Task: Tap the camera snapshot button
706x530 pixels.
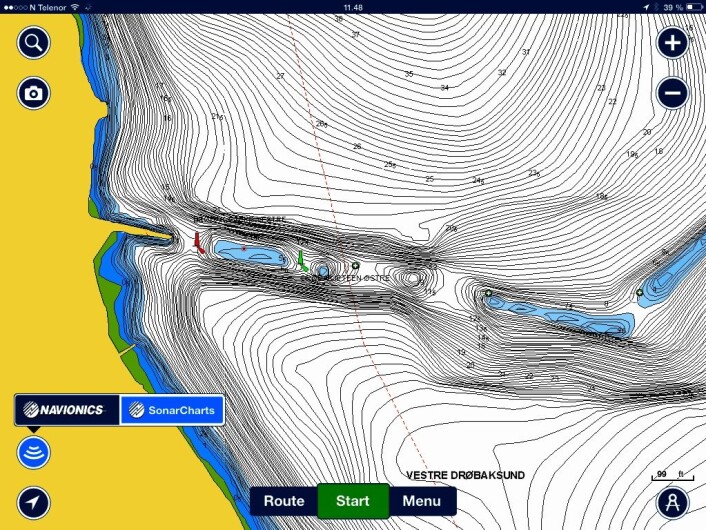Action: 33,93
